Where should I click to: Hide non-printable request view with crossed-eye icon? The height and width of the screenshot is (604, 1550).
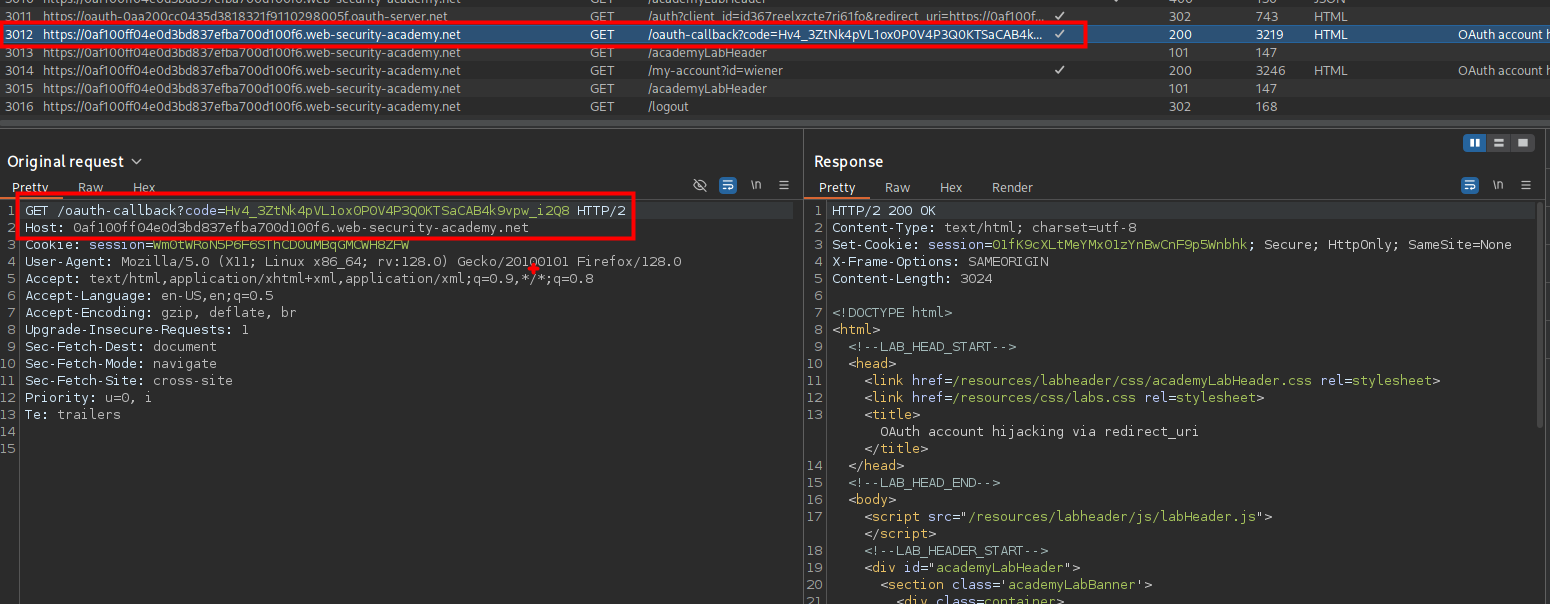point(700,186)
